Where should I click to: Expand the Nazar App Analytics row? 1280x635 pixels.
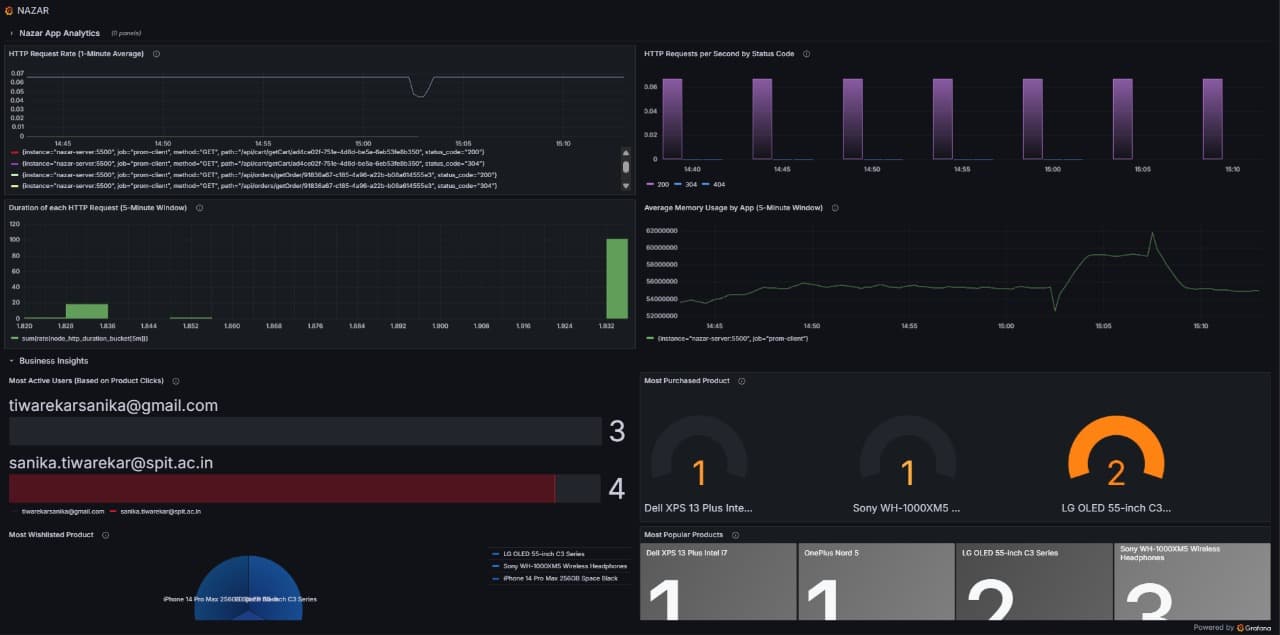[55, 32]
